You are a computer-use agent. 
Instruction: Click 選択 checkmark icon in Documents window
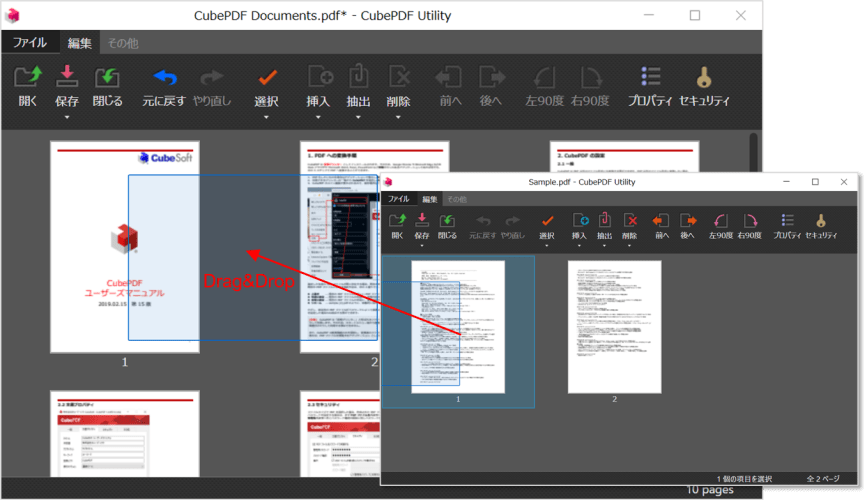click(x=267, y=77)
